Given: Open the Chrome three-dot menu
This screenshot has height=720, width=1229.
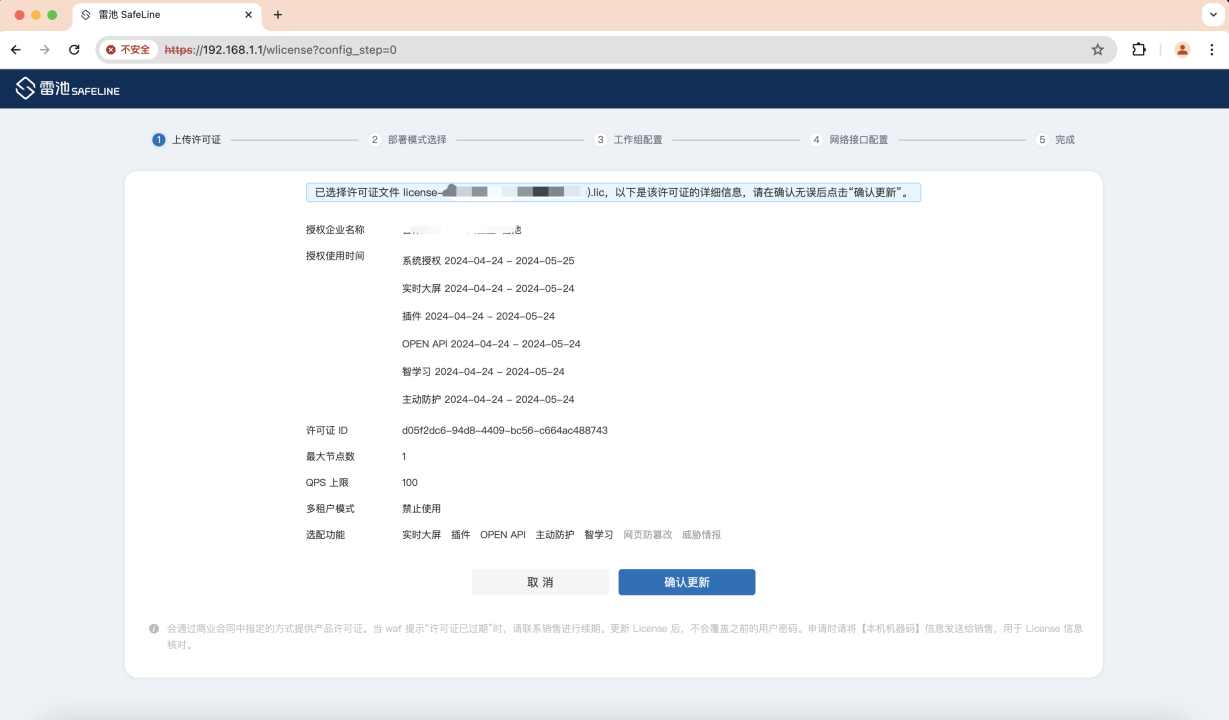Looking at the screenshot, I should [1212, 50].
